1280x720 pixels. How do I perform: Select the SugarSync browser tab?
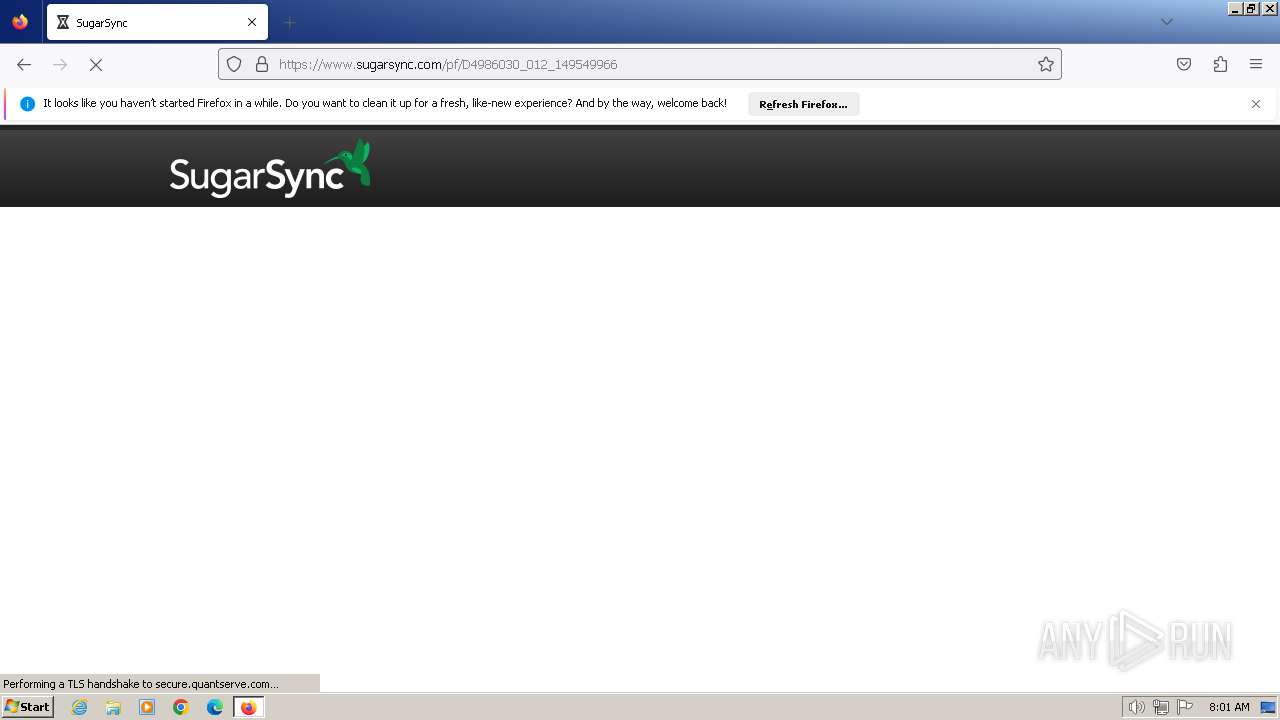pos(157,22)
